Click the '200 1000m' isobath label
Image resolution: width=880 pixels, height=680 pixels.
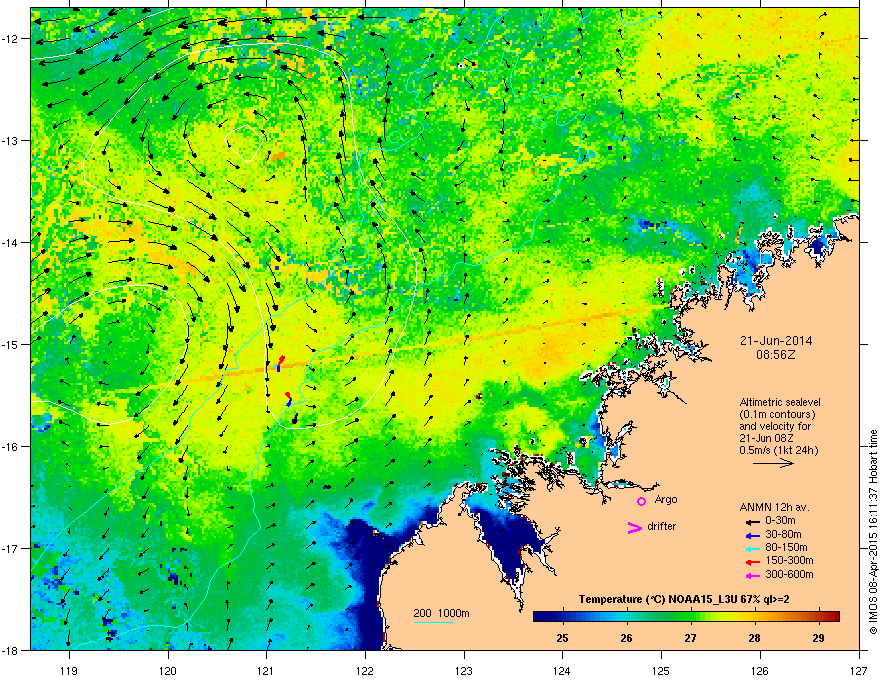click(x=442, y=613)
